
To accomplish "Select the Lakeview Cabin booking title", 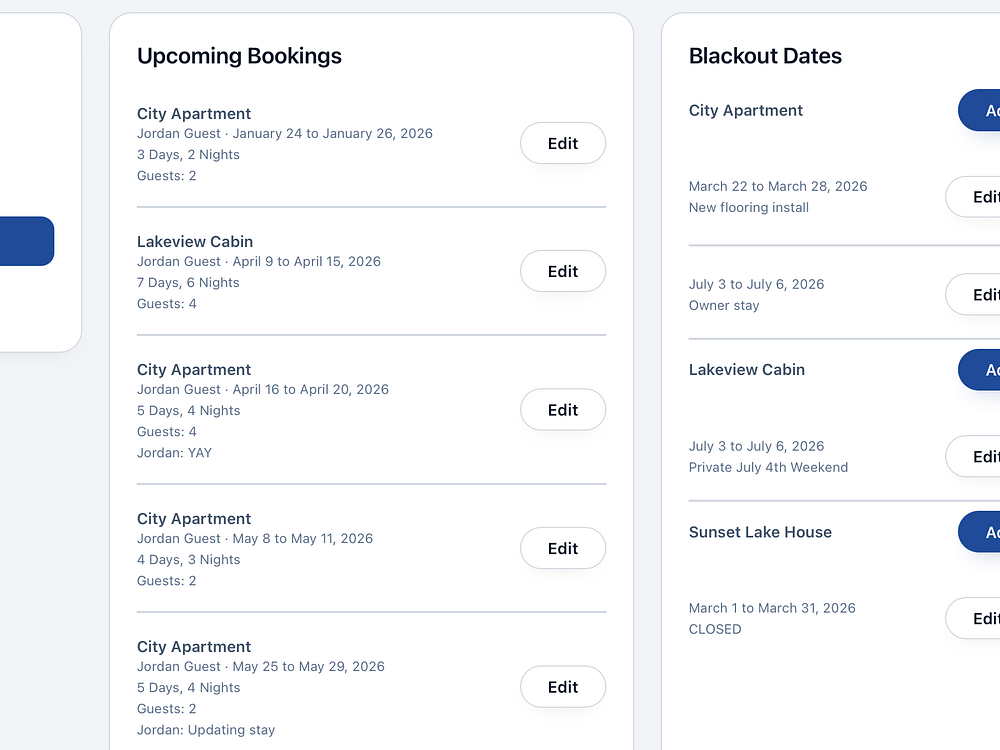I will click(195, 242).
